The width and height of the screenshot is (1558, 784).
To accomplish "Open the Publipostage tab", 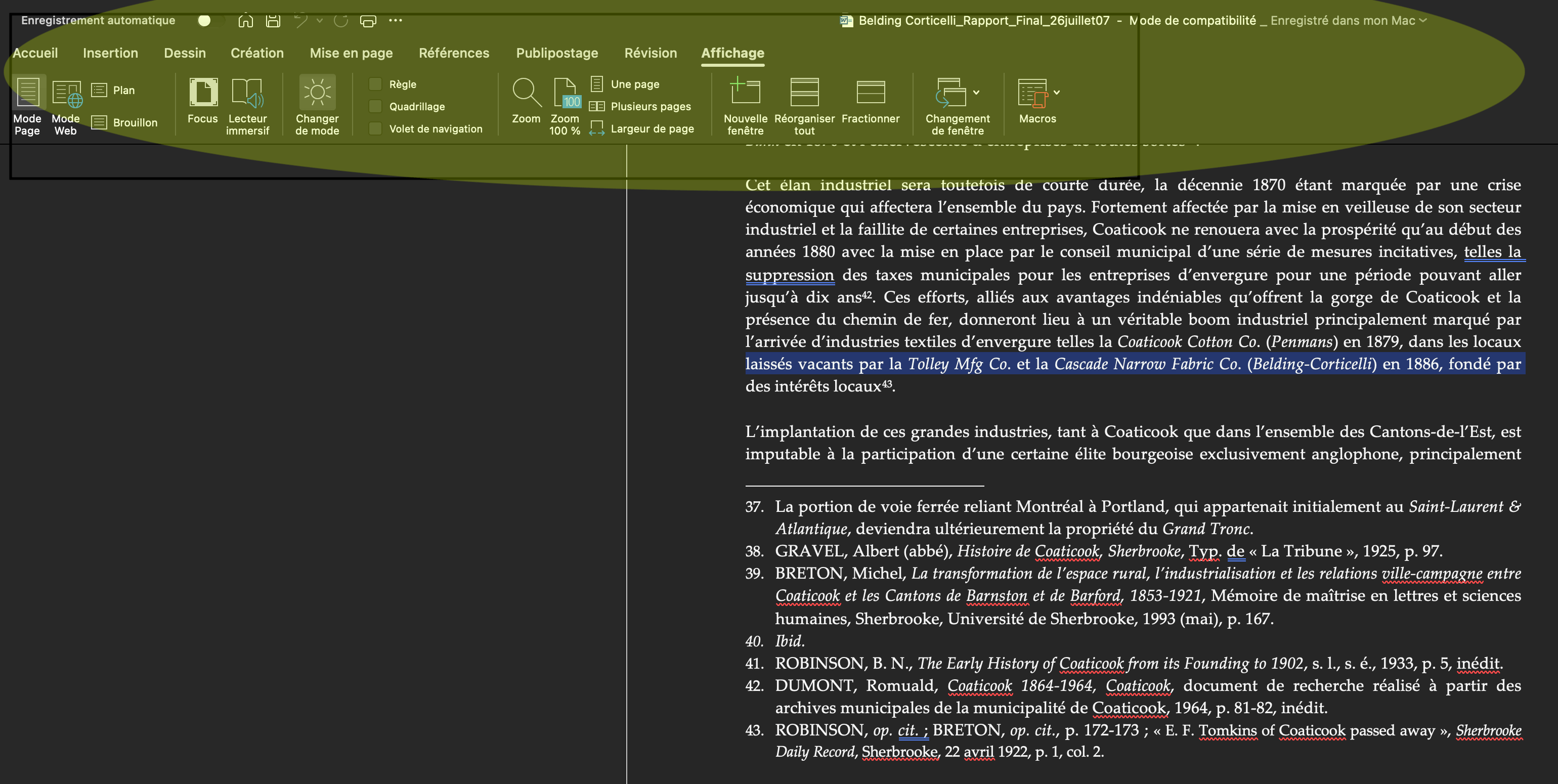I will pyautogui.click(x=557, y=53).
